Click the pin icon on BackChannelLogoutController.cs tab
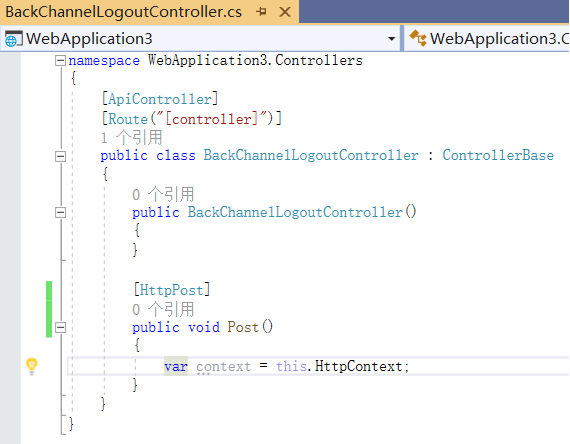The image size is (570, 444). tap(261, 12)
